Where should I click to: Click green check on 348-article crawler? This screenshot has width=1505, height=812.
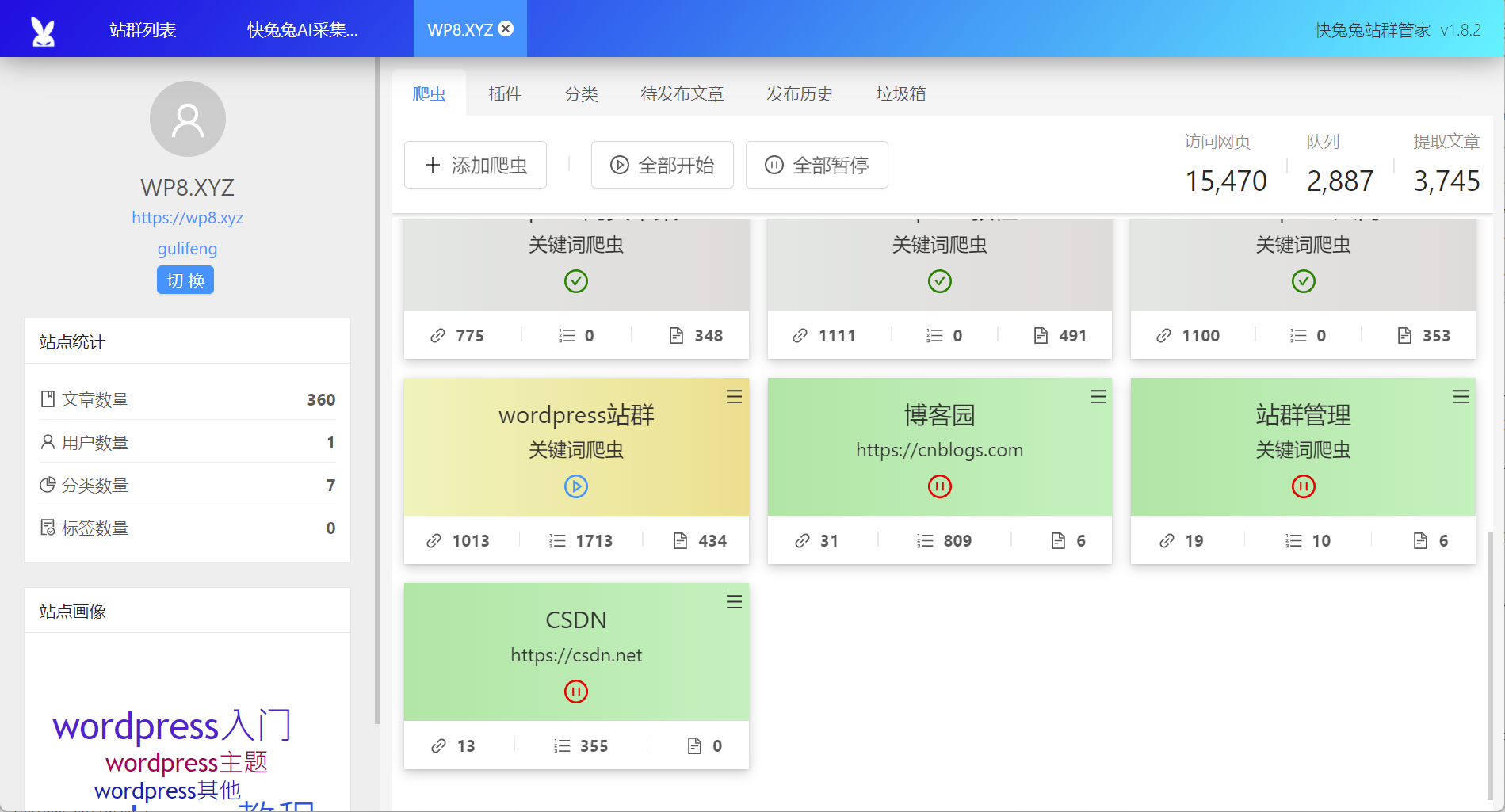[x=576, y=280]
